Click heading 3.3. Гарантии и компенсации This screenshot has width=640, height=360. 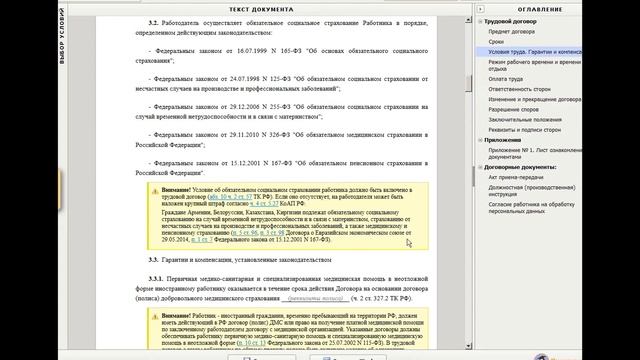click(x=240, y=260)
